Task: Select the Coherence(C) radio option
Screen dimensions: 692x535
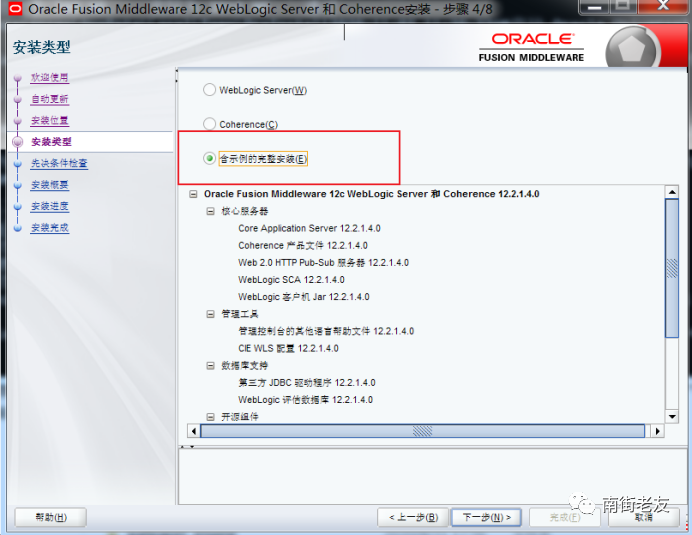Action: (x=209, y=124)
